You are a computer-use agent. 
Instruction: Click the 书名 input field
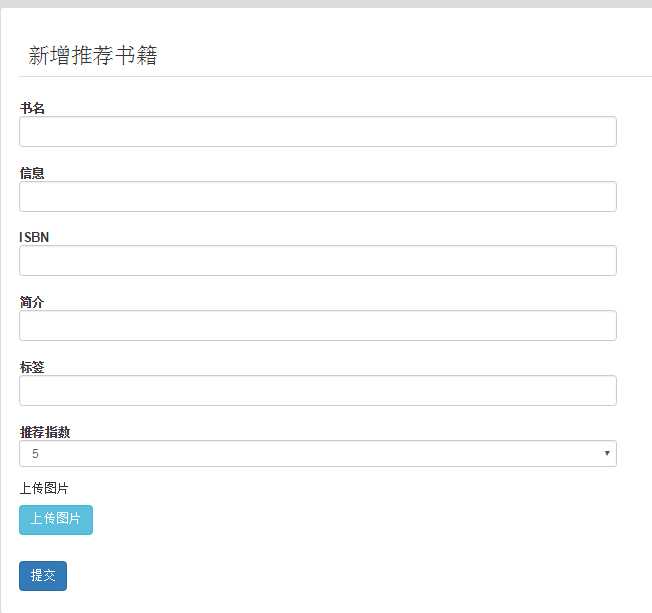(317, 132)
